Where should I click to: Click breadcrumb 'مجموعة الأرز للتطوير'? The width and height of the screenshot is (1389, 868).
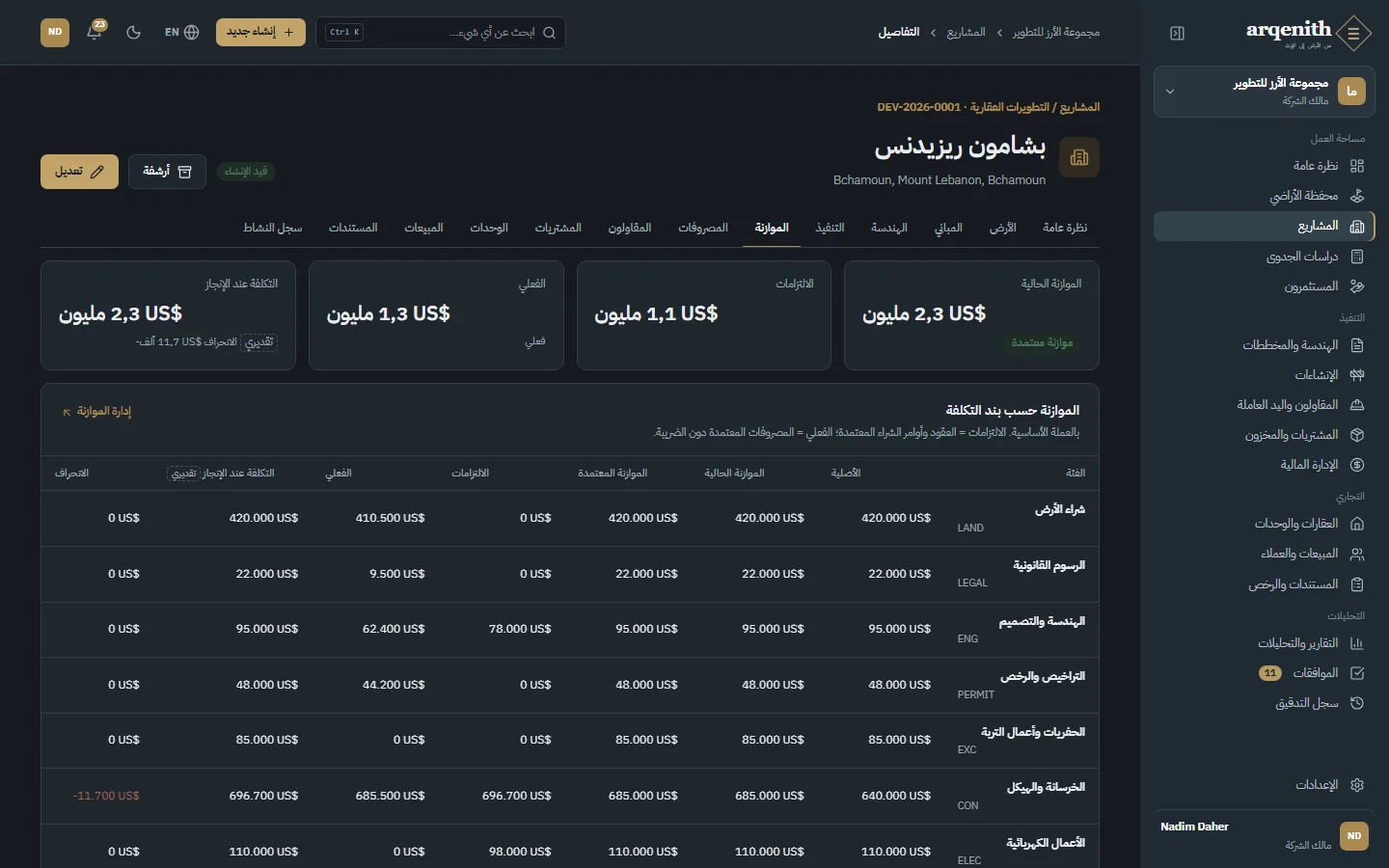(1056, 32)
